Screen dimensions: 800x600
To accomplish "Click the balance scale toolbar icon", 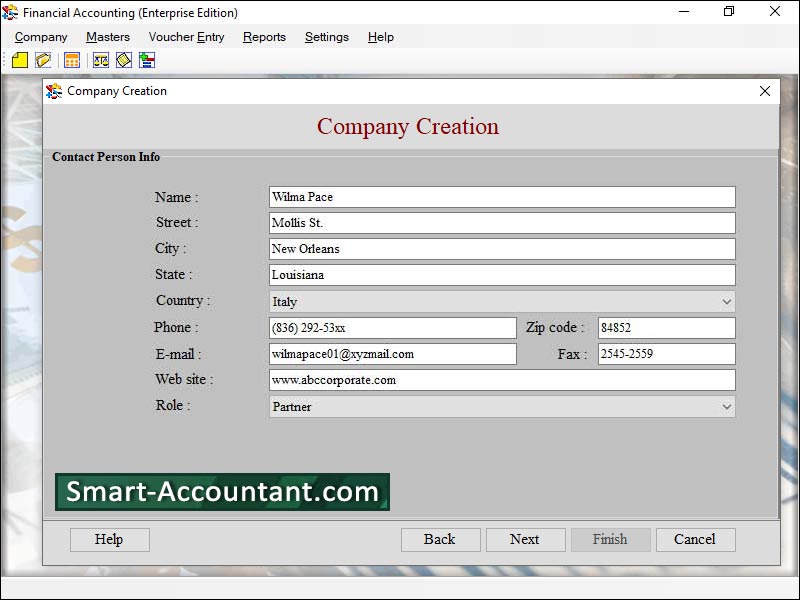I will (x=101, y=61).
